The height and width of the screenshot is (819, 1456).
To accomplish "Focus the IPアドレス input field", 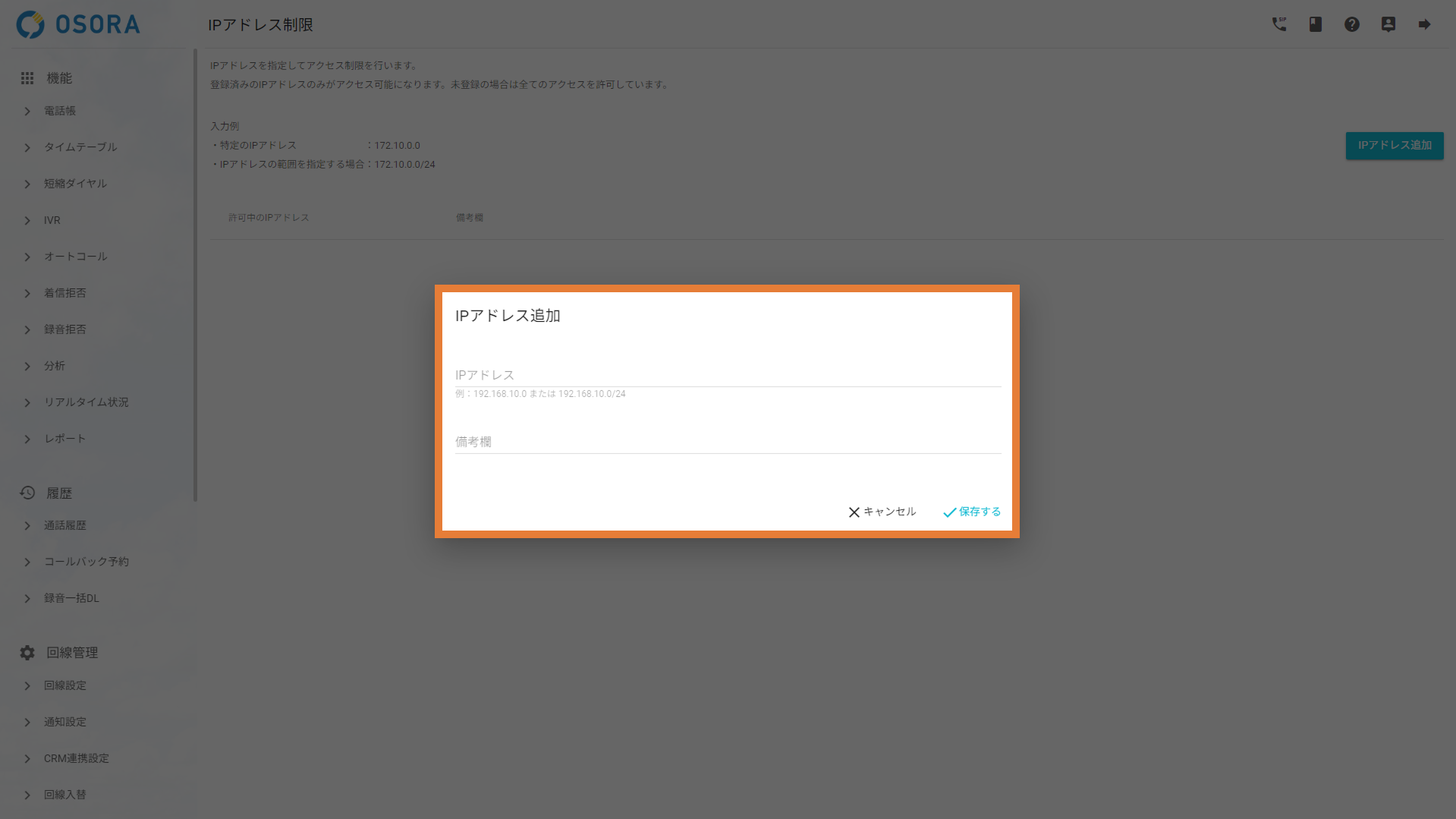I will coord(727,375).
